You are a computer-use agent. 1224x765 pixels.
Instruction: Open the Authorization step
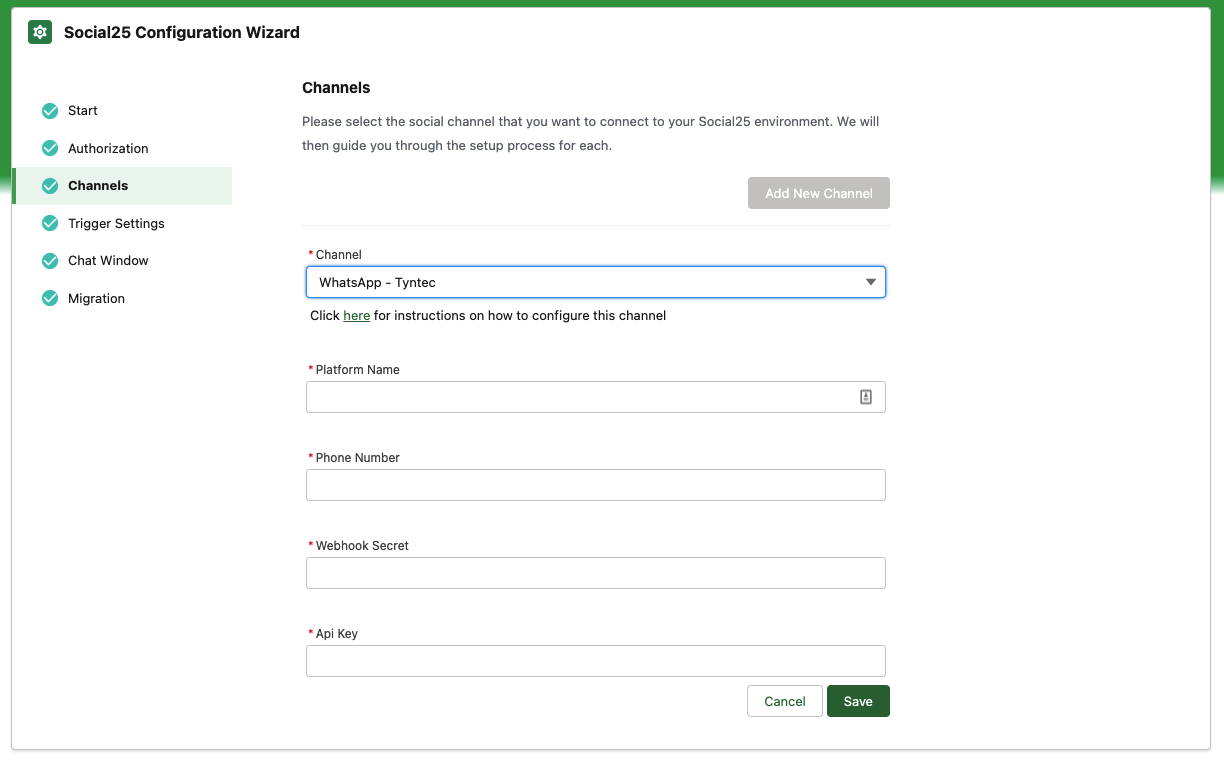point(108,148)
